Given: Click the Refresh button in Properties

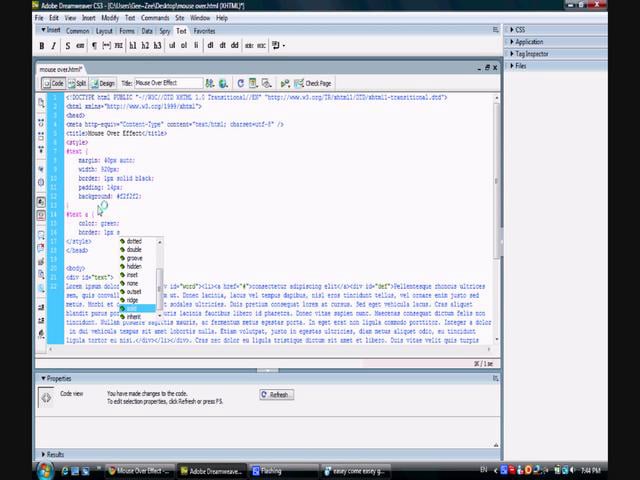Looking at the screenshot, I should pos(275,395).
